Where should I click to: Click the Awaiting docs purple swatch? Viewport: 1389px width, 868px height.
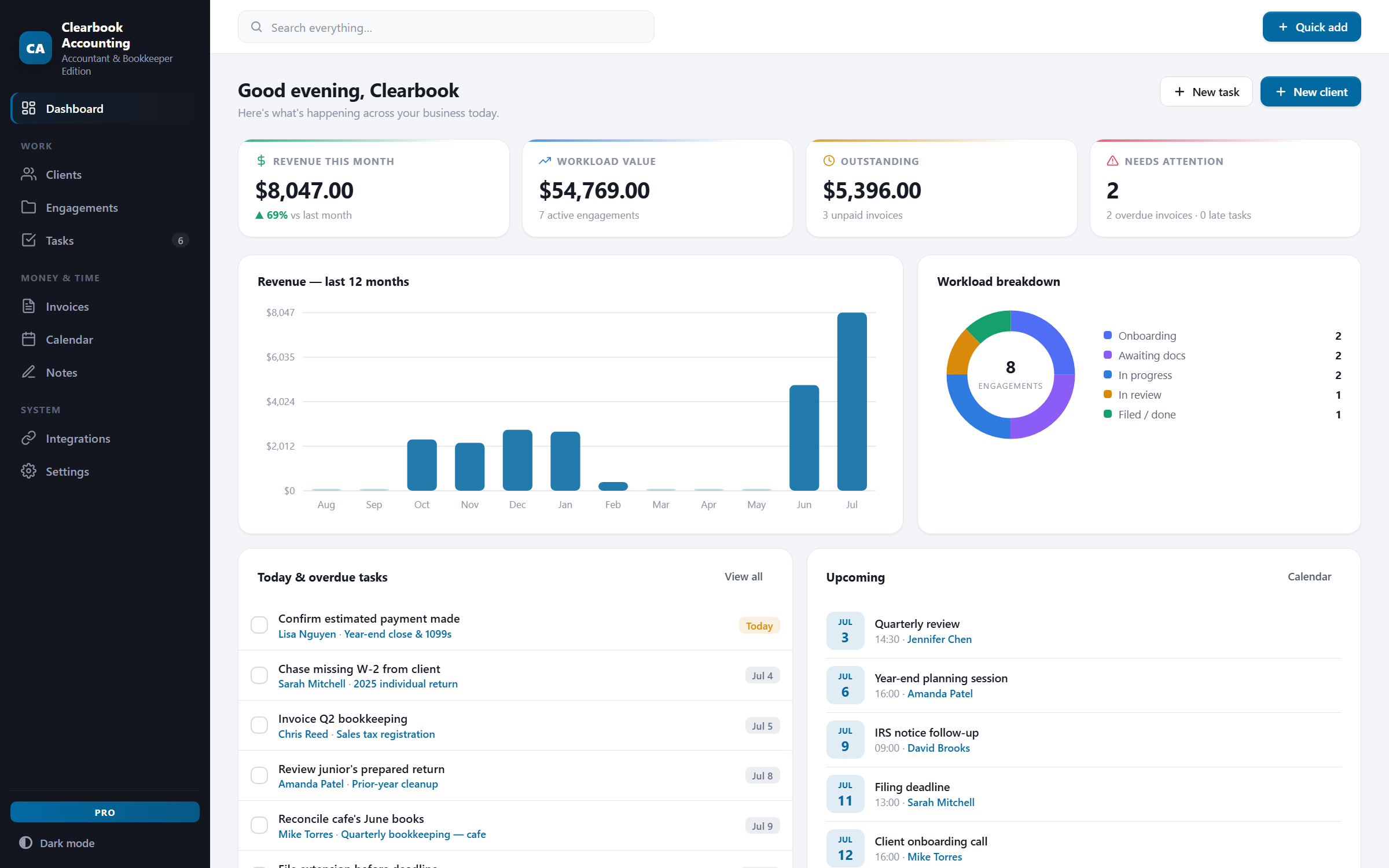click(x=1108, y=355)
